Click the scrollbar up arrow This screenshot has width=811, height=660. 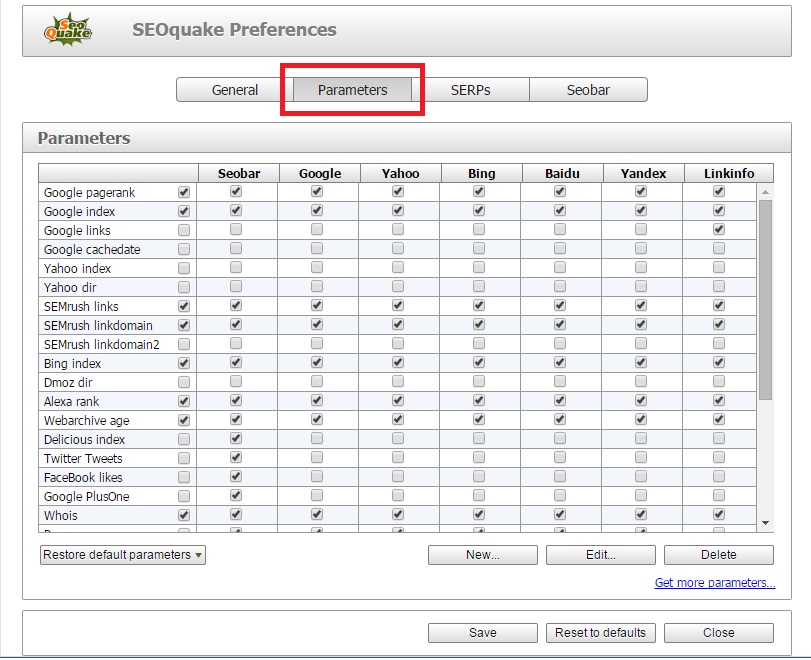(x=765, y=192)
